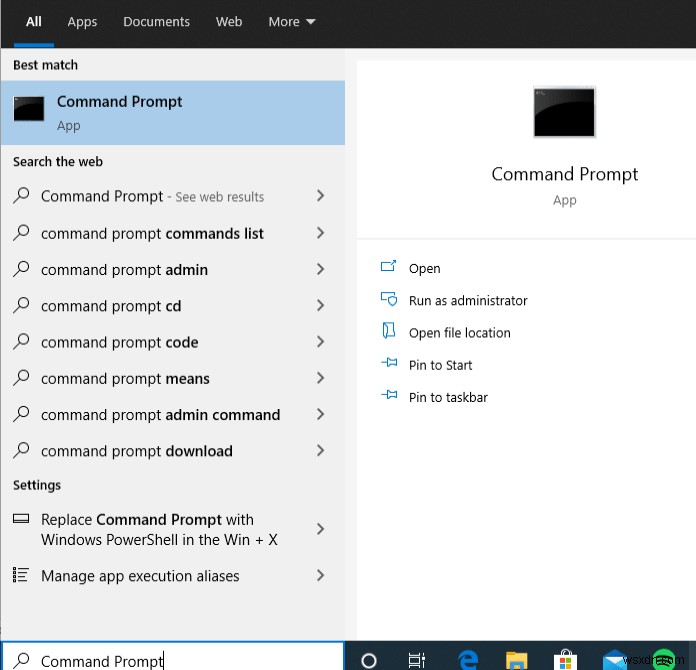Click the magnifier icon in the search box
Screen dimensions: 696x670
tap(21, 660)
